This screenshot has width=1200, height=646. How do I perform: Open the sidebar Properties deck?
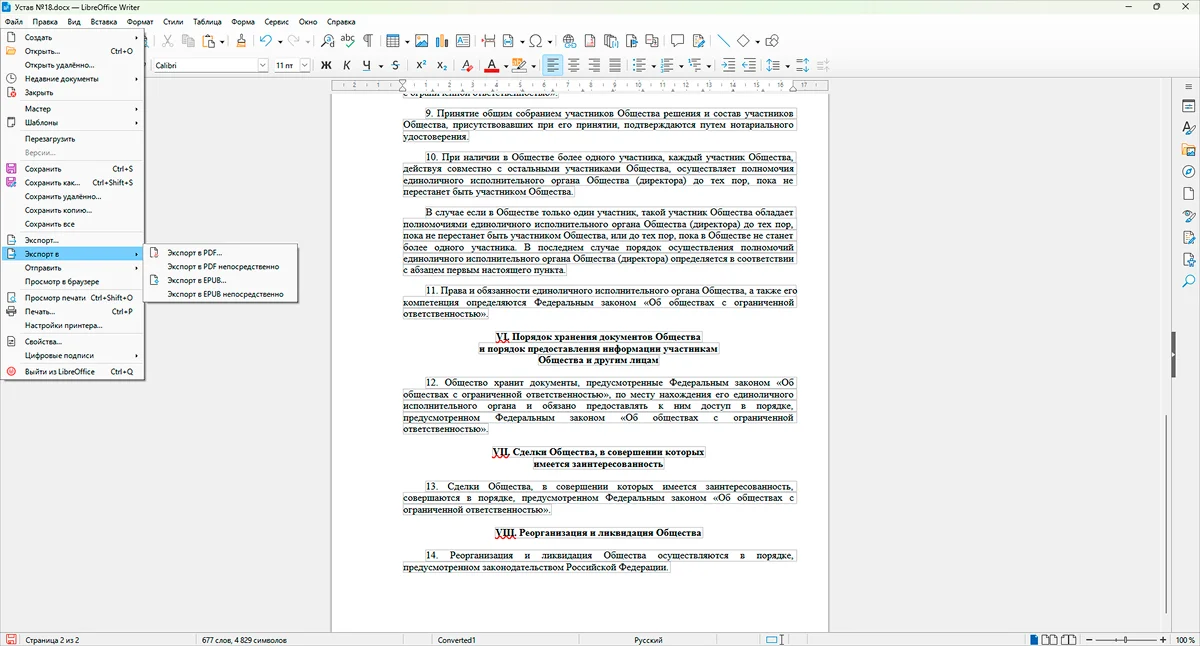tap(1189, 106)
